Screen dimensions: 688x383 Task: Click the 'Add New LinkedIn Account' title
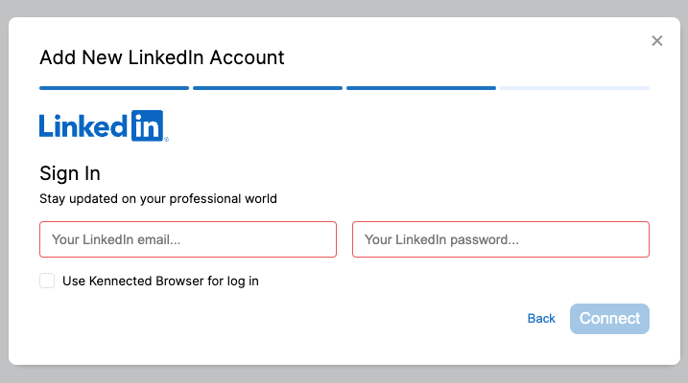point(162,57)
